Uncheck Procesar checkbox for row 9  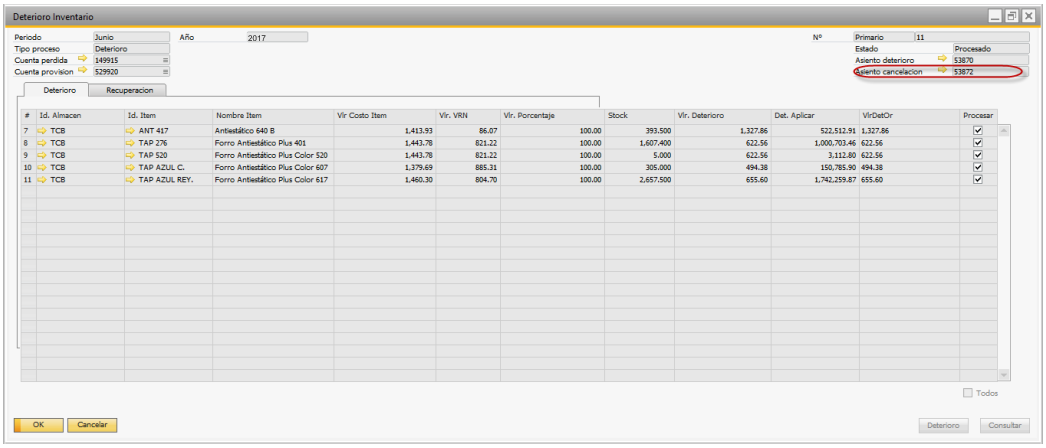[978, 155]
